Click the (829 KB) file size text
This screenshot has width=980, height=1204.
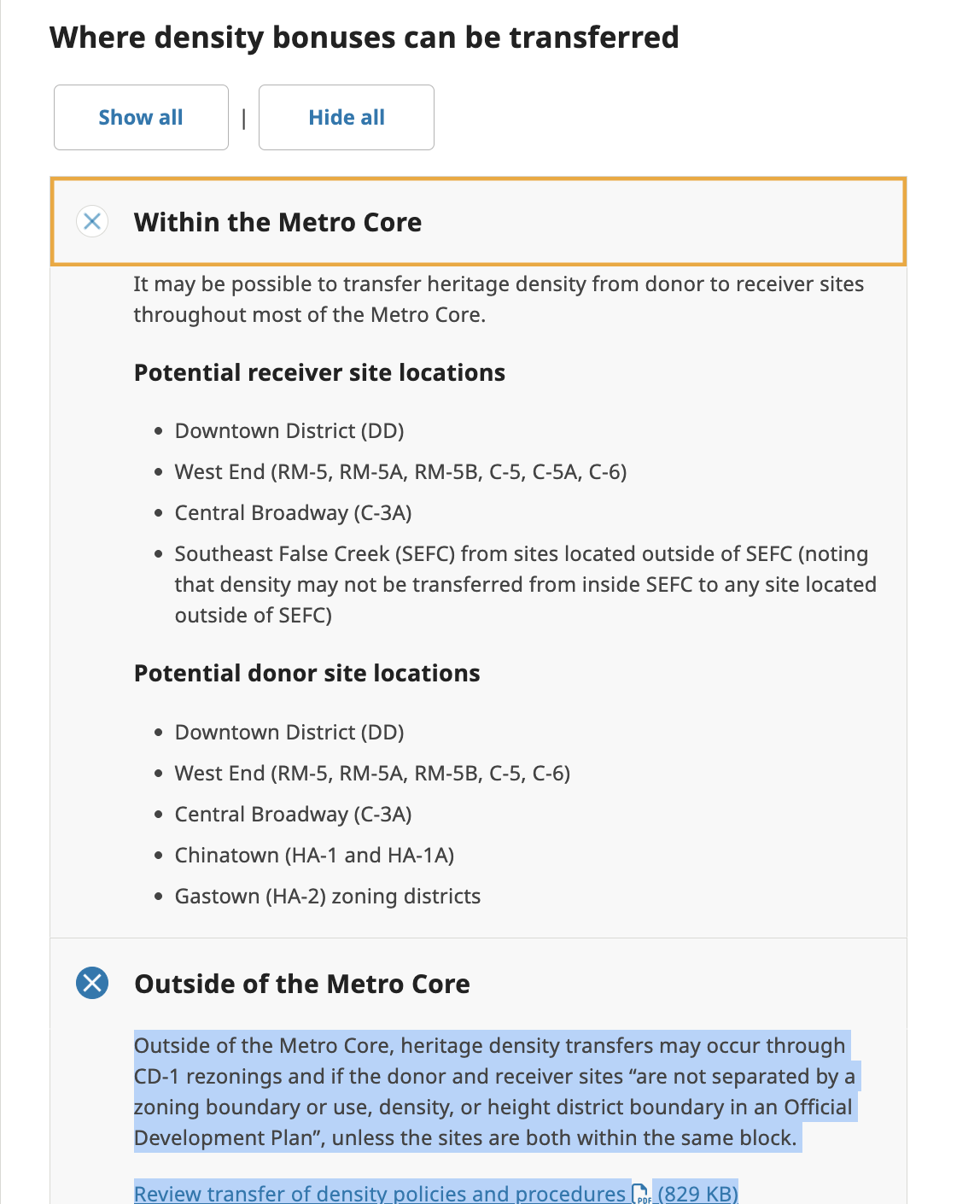tap(697, 1193)
